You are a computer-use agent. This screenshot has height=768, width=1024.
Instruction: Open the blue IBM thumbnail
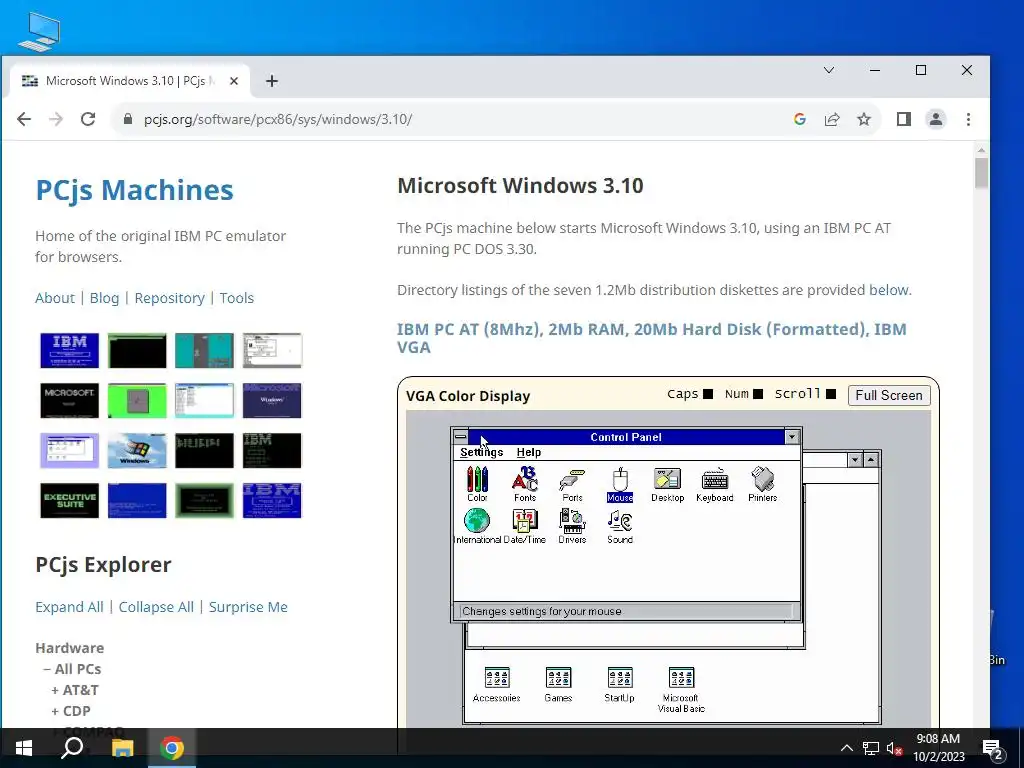pyautogui.click(x=69, y=350)
